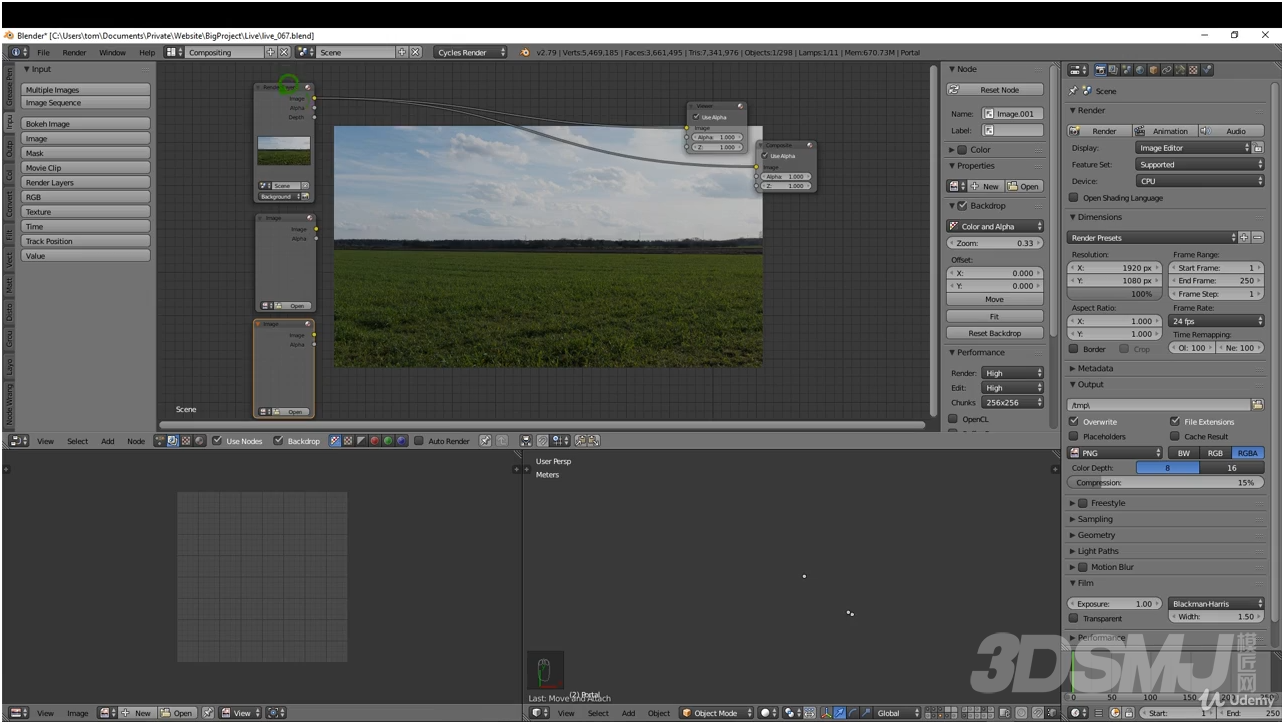1284x724 pixels.
Task: Add a Bokeh Image input node
Action: point(86,124)
